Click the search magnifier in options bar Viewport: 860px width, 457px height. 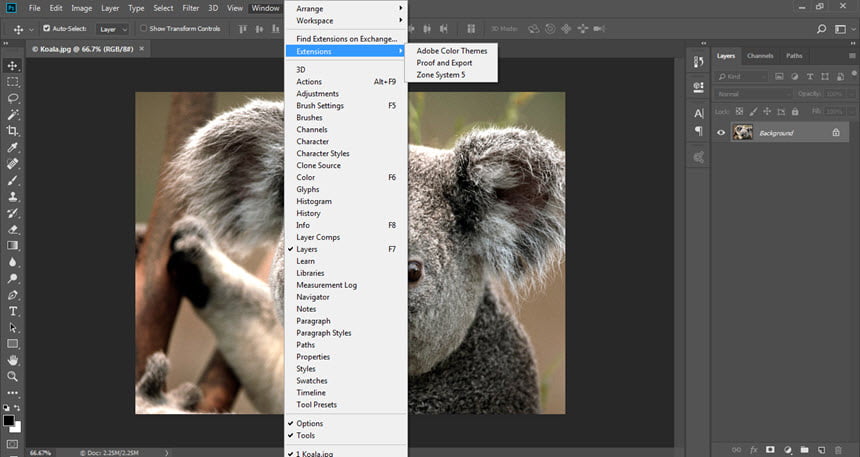[821, 29]
